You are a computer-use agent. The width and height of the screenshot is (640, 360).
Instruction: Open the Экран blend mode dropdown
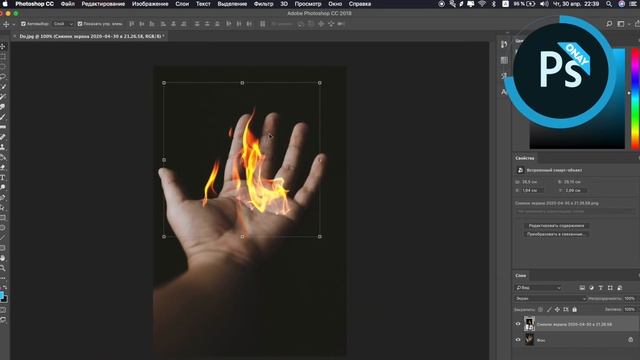550,298
